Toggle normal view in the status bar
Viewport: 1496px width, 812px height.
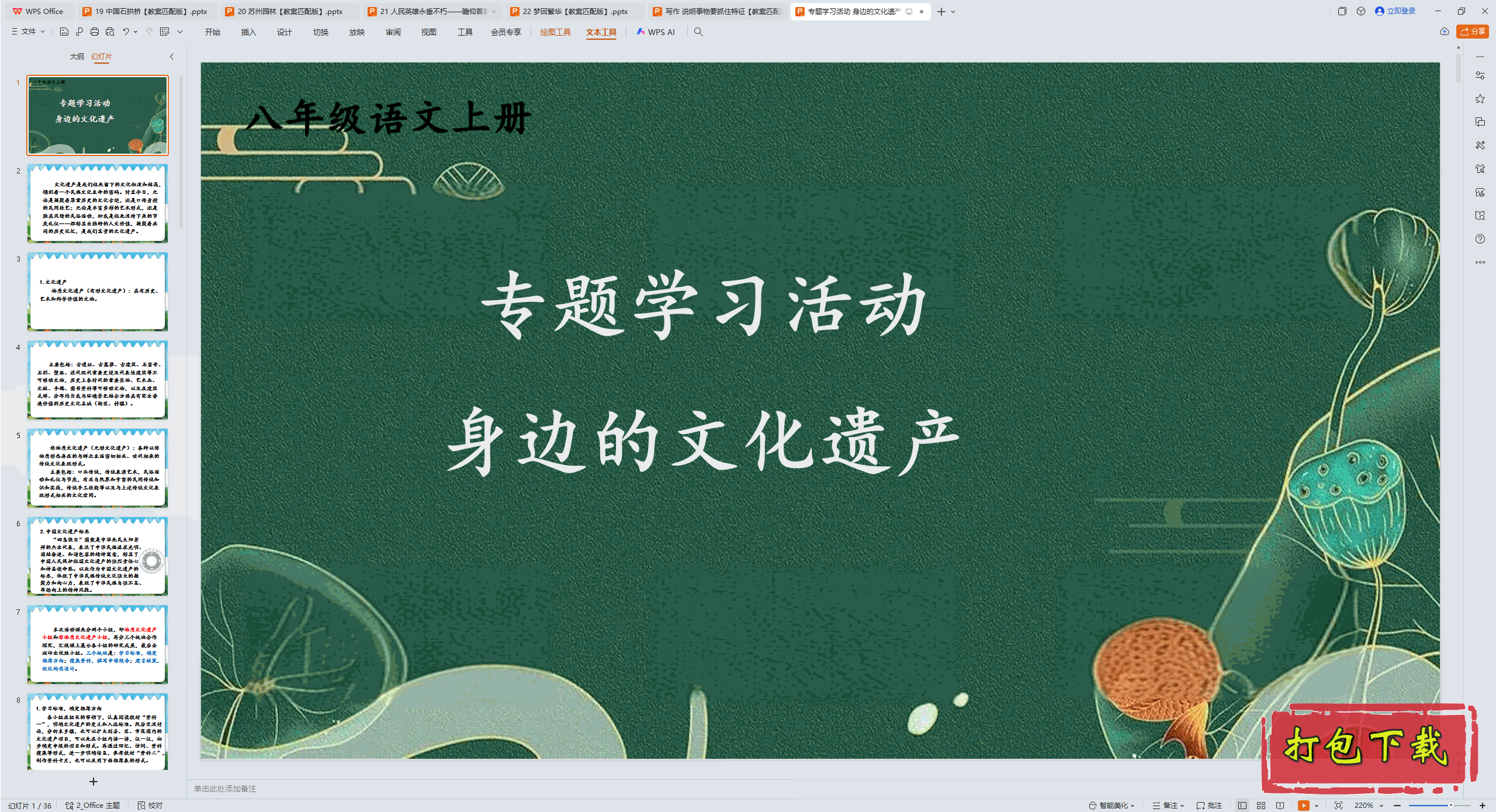[1242, 805]
